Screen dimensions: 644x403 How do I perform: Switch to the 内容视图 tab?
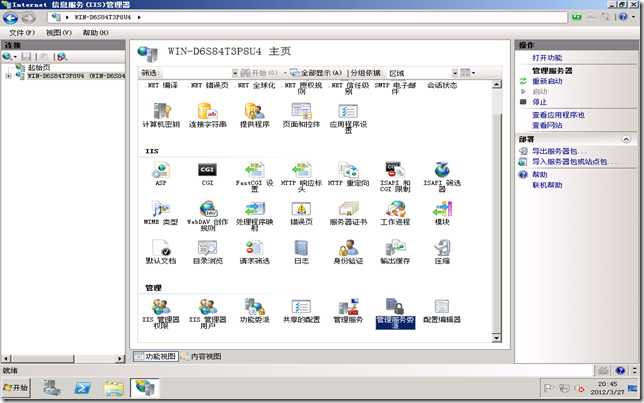click(x=202, y=356)
